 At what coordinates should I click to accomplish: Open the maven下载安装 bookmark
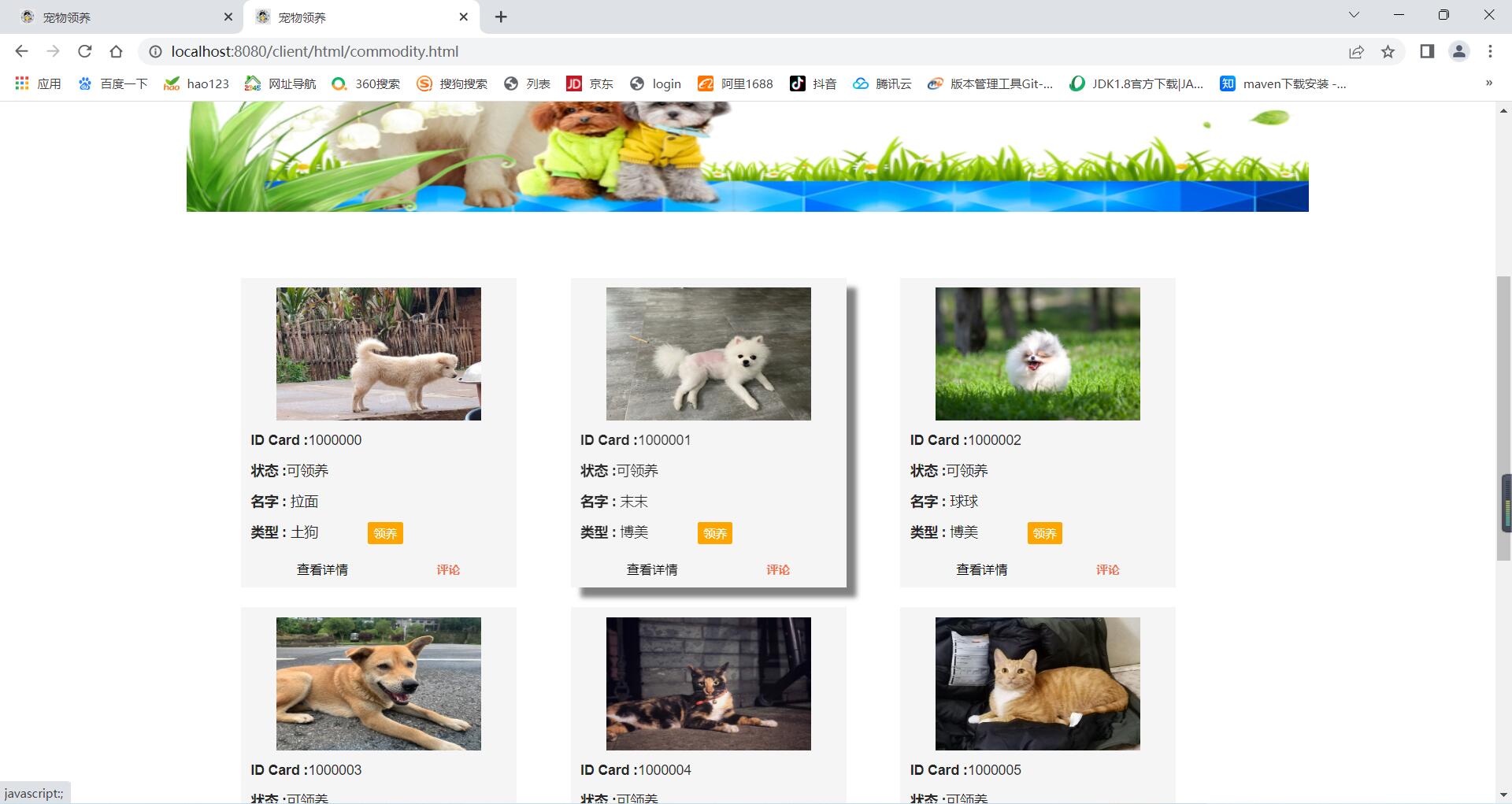(1283, 83)
